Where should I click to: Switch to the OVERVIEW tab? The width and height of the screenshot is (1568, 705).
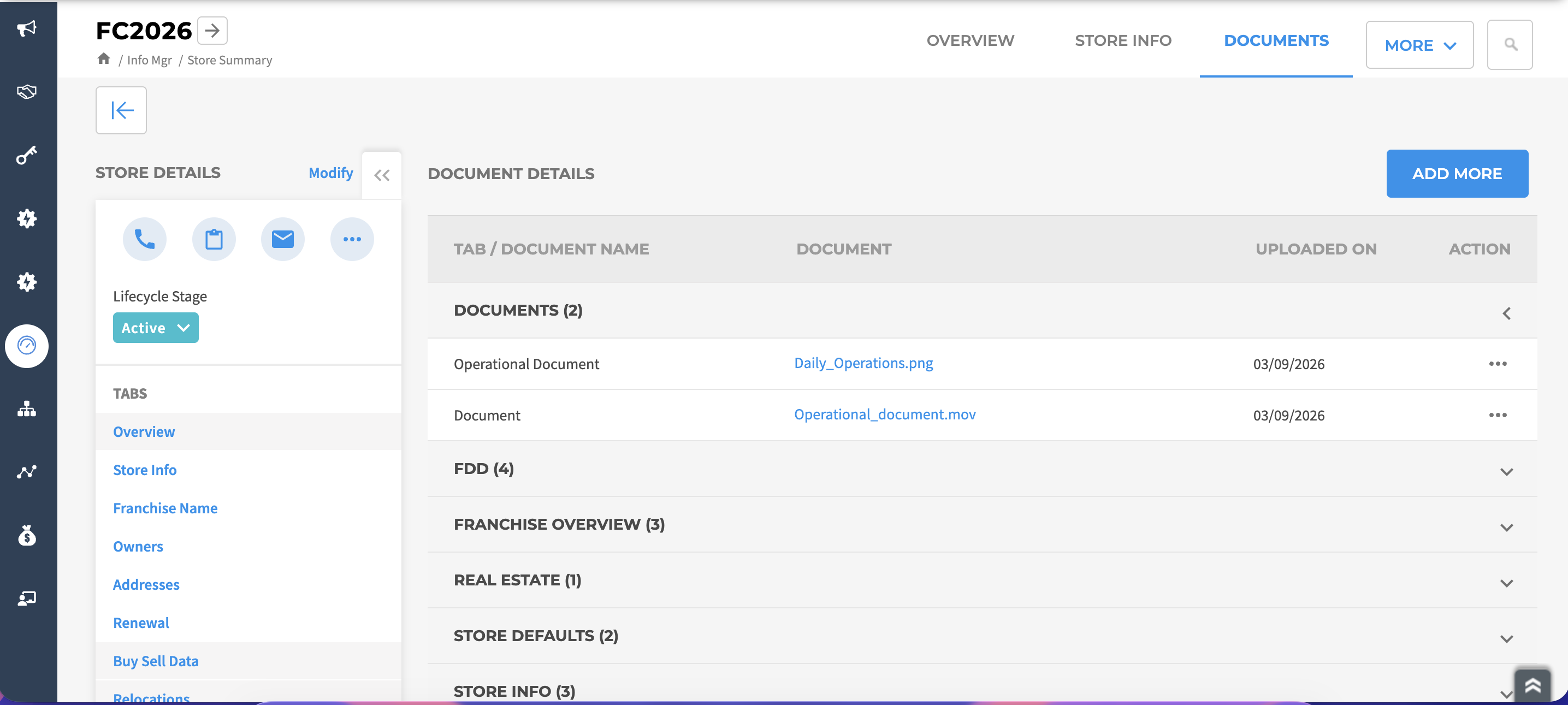971,40
